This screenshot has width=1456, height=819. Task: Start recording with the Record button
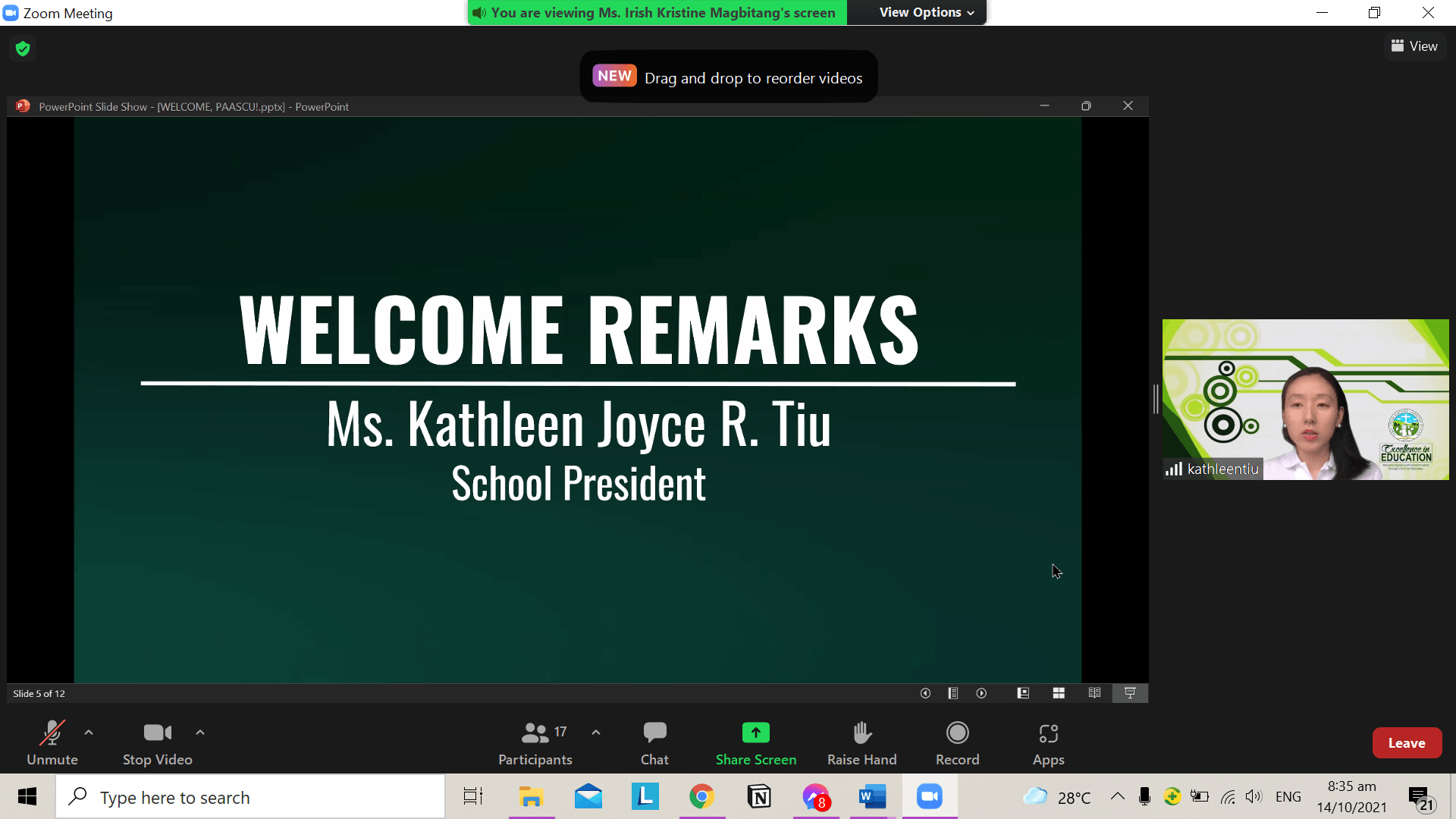(x=957, y=742)
